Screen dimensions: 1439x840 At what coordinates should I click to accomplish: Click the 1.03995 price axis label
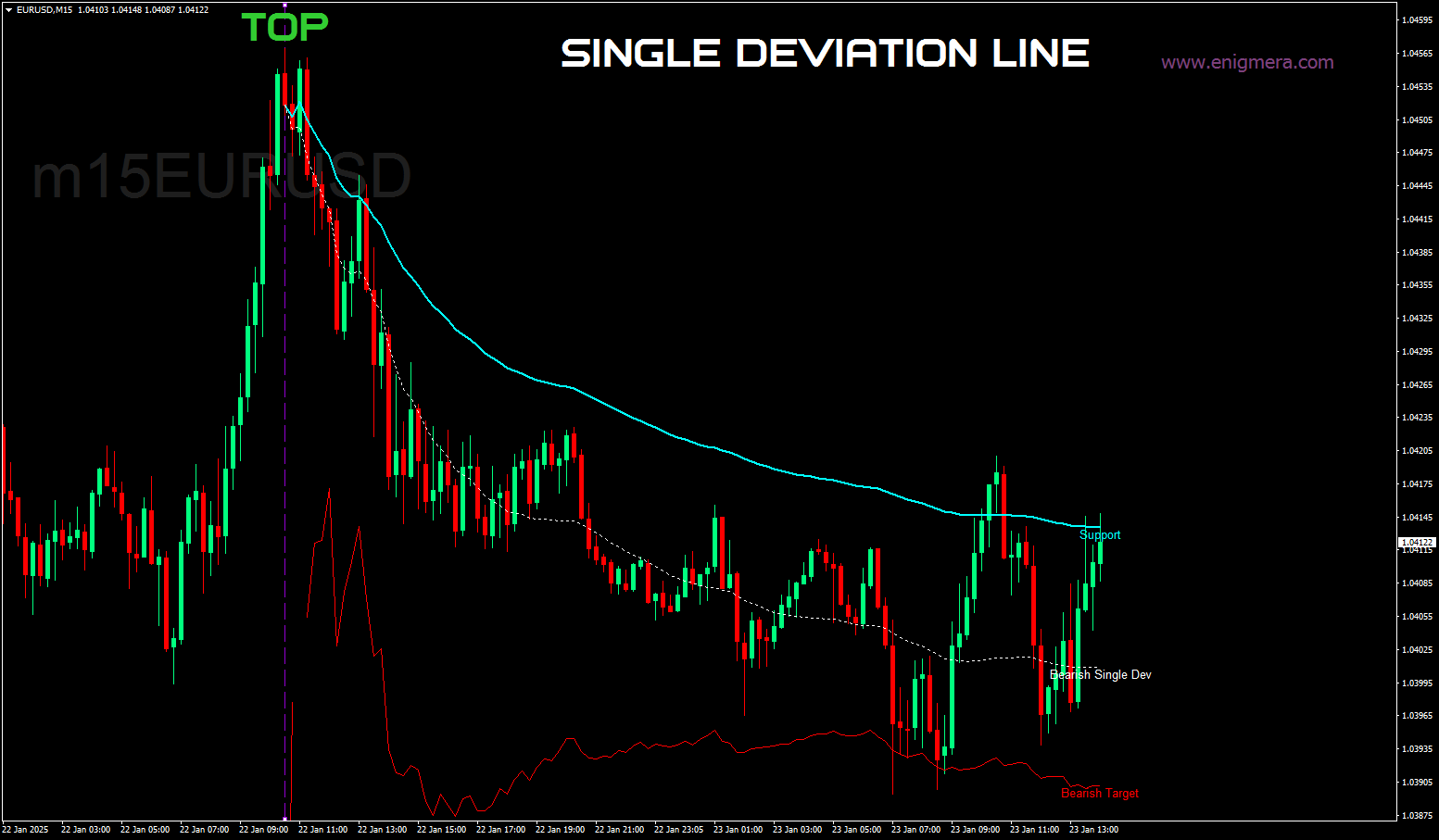coord(1418,683)
